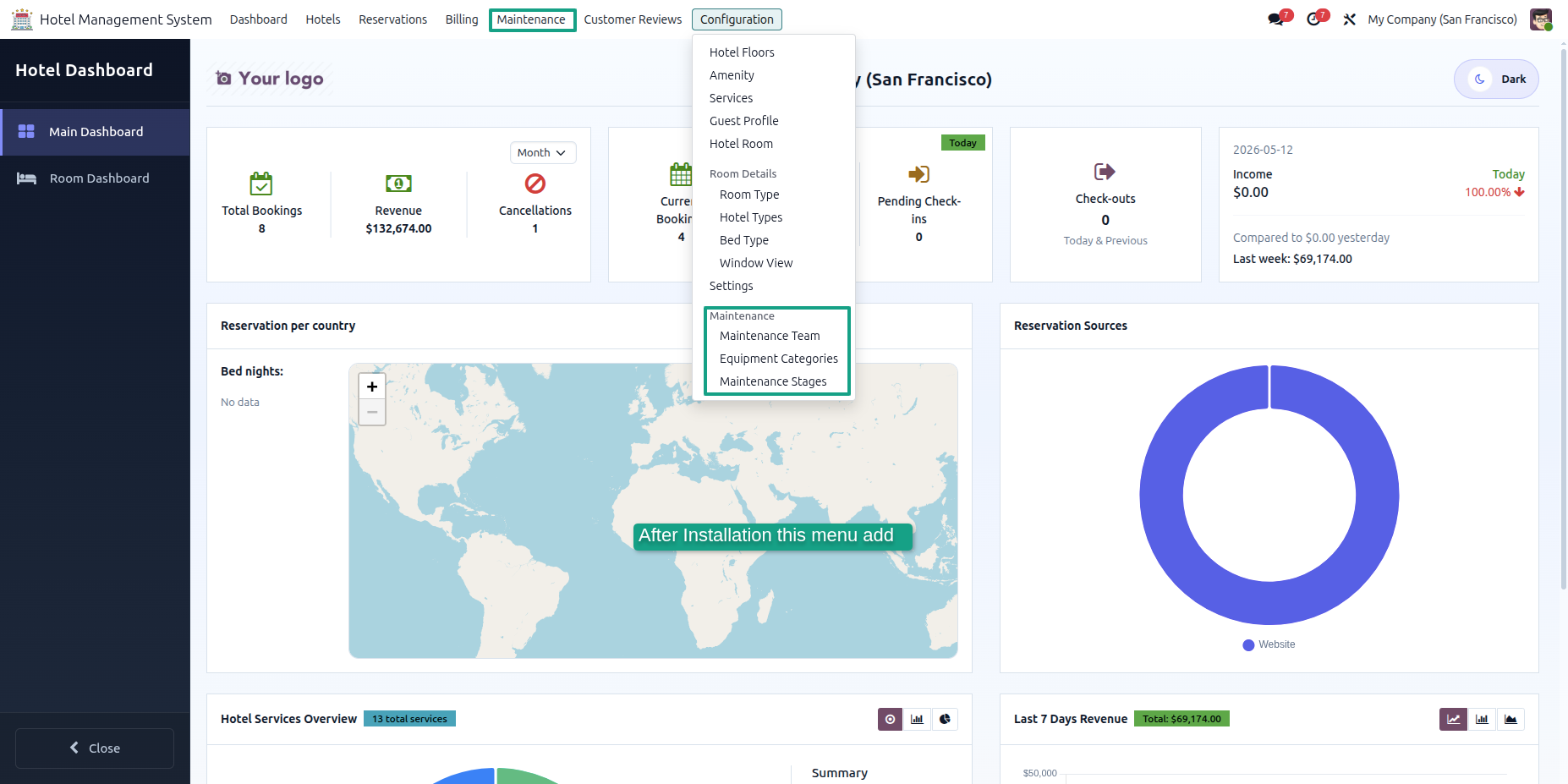Open the user avatar menu
1568x784 pixels.
tap(1541, 19)
